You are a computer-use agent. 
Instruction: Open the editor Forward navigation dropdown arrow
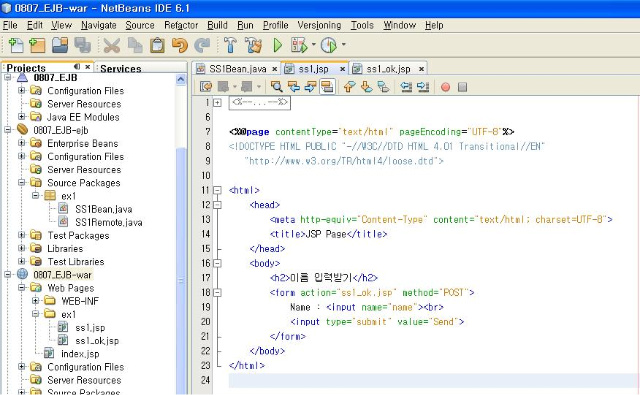coord(258,87)
